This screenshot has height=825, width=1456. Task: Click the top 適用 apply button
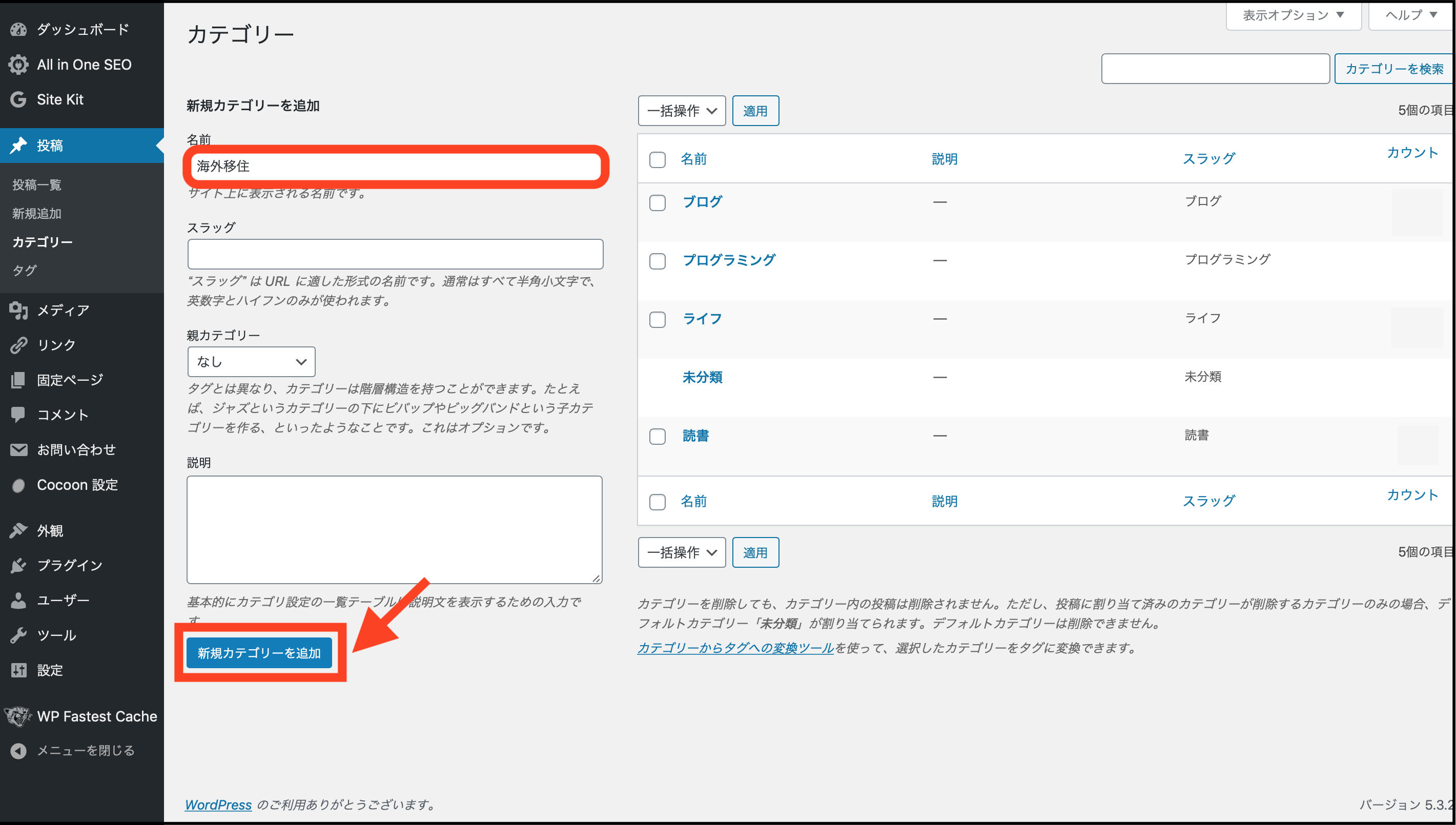click(x=755, y=111)
